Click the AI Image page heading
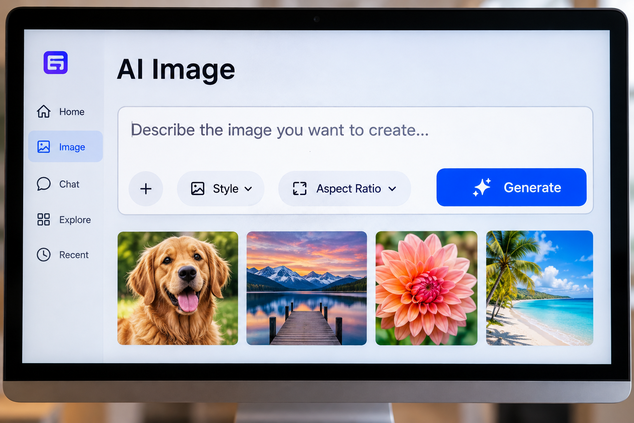Screen dimensions: 634x423 tap(176, 70)
